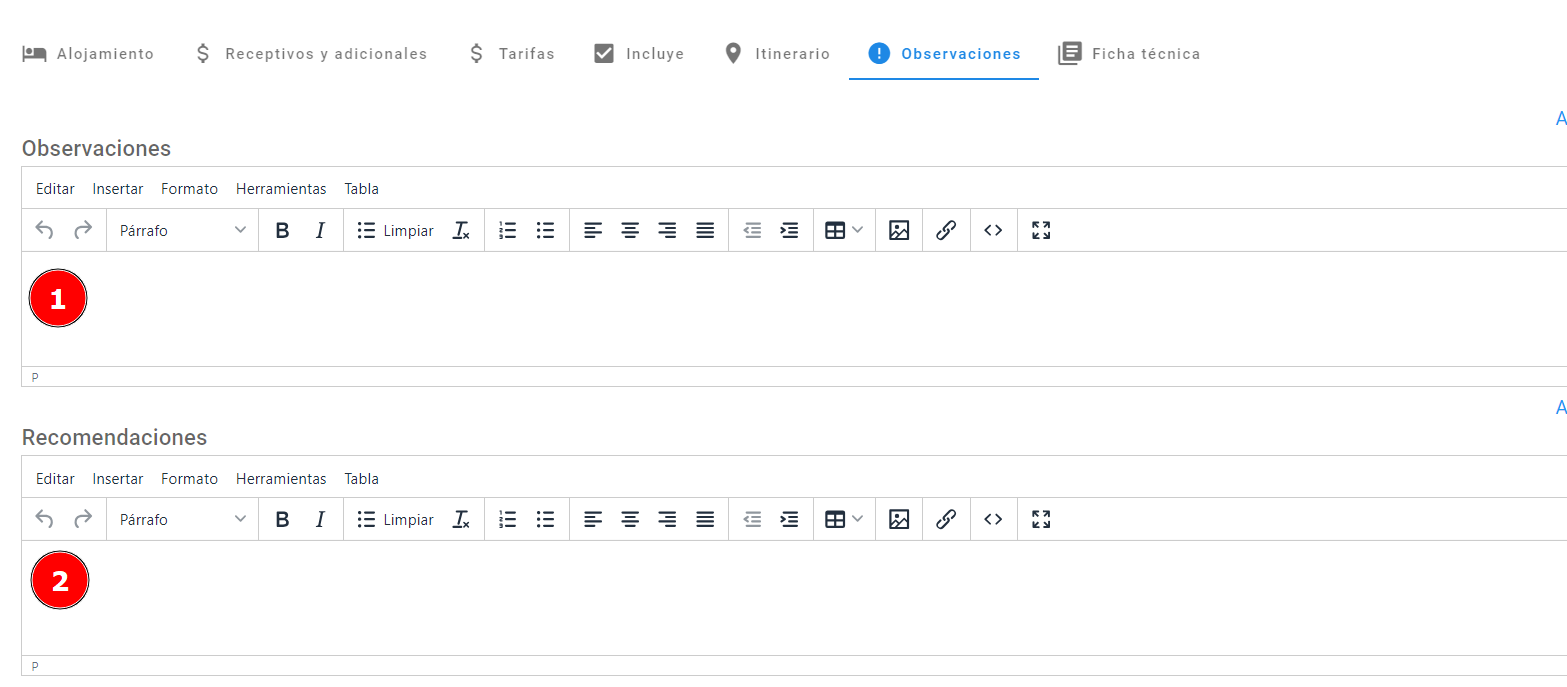The height and width of the screenshot is (687, 1567).
Task: Click undo arrow in Observaciones editor
Action: click(44, 231)
